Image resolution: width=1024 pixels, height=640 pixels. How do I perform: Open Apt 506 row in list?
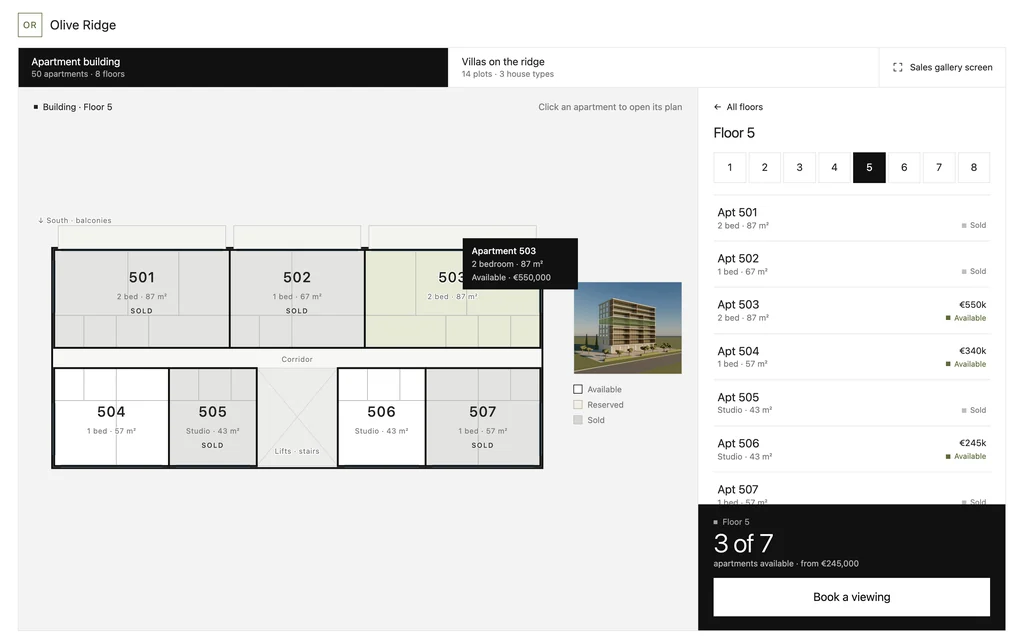tap(852, 449)
